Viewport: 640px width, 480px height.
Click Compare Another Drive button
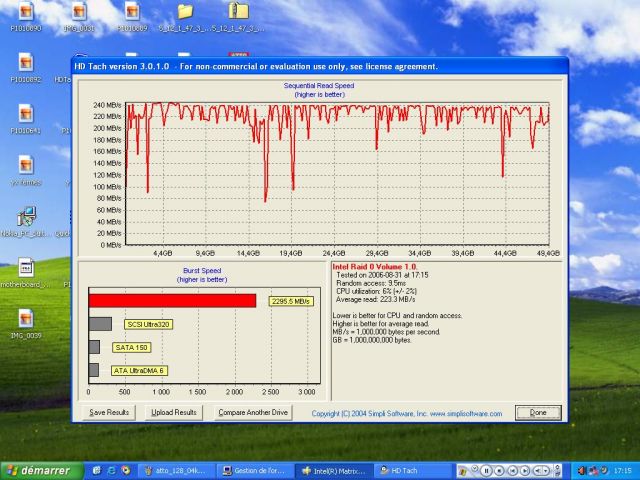(253, 413)
